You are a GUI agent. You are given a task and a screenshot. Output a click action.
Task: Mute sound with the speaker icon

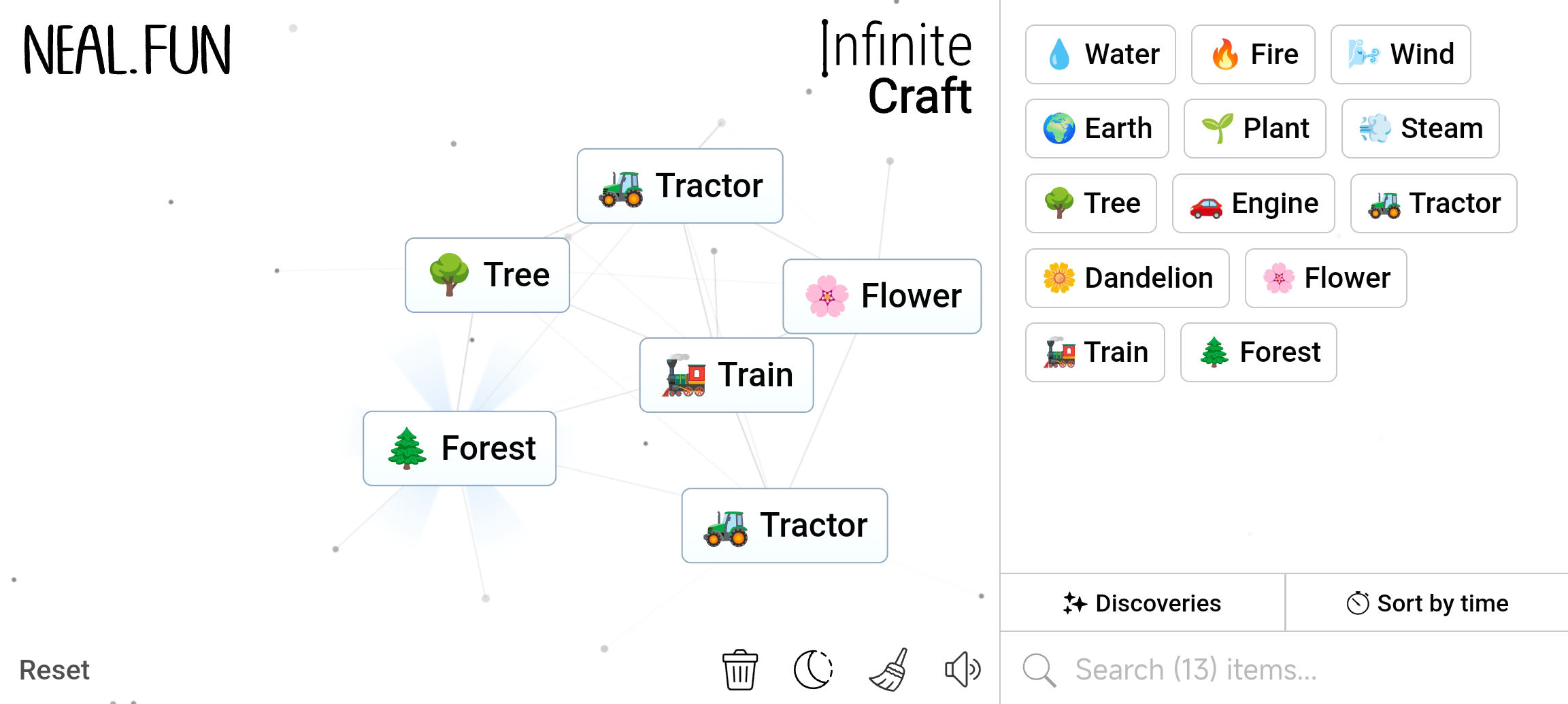(x=962, y=669)
